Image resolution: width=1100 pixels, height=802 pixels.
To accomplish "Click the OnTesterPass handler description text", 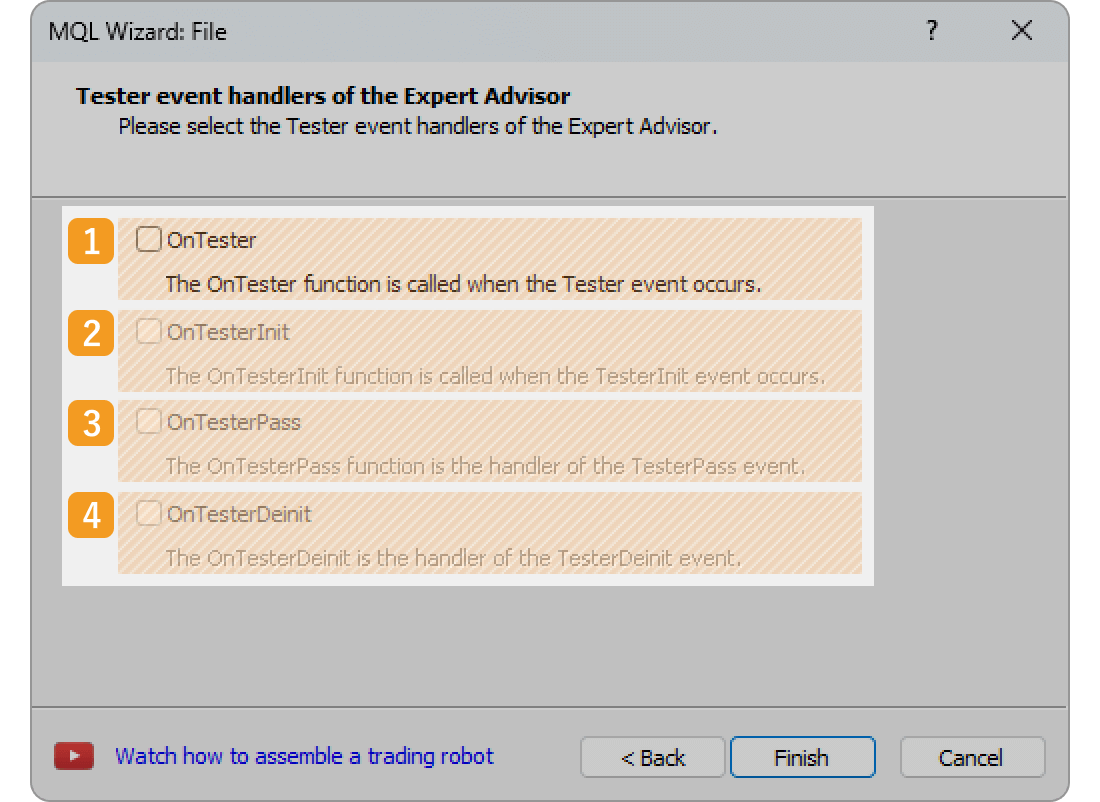I will tap(485, 466).
